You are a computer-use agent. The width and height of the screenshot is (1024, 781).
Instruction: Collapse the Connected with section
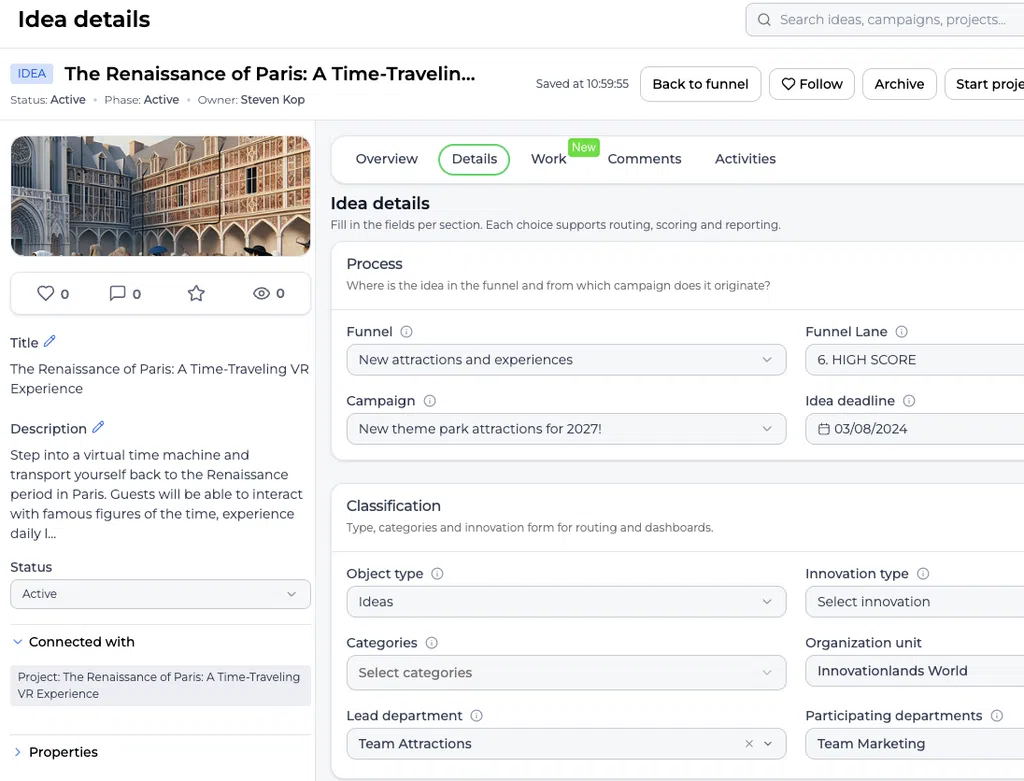[18, 642]
